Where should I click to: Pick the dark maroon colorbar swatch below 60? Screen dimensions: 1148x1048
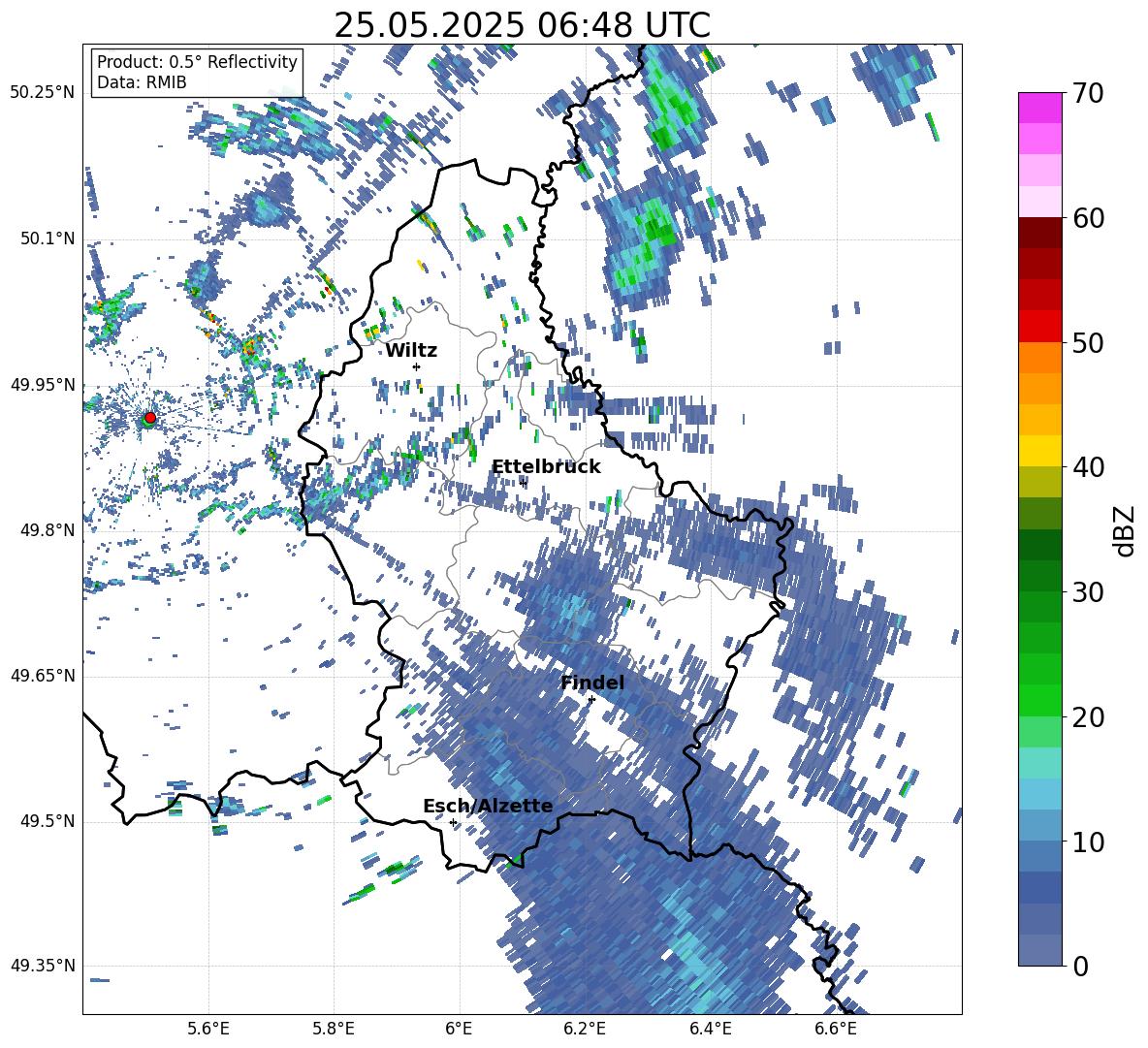pyautogui.click(x=1039, y=233)
